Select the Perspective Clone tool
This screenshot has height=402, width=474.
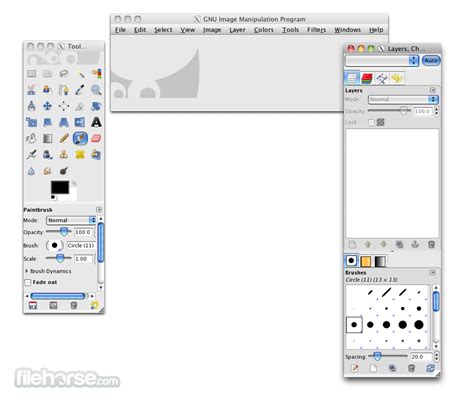[96, 154]
